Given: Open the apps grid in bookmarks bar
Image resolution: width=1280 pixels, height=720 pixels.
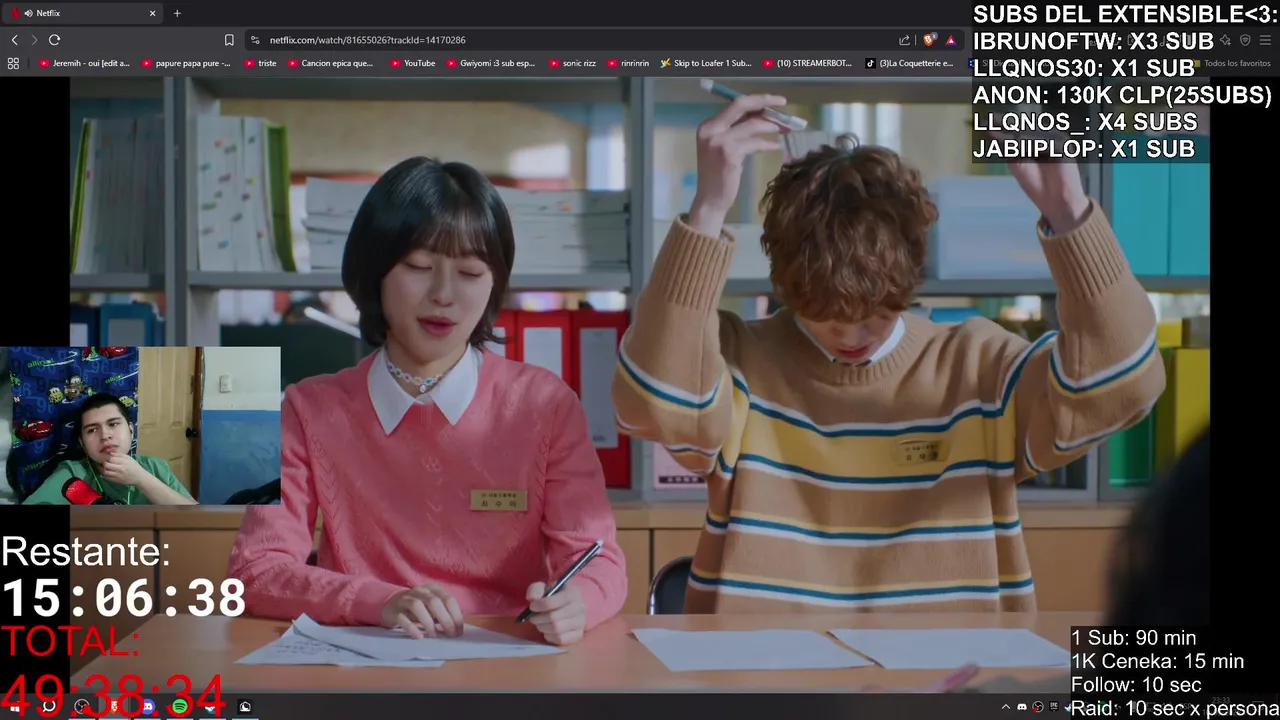Looking at the screenshot, I should (x=13, y=63).
